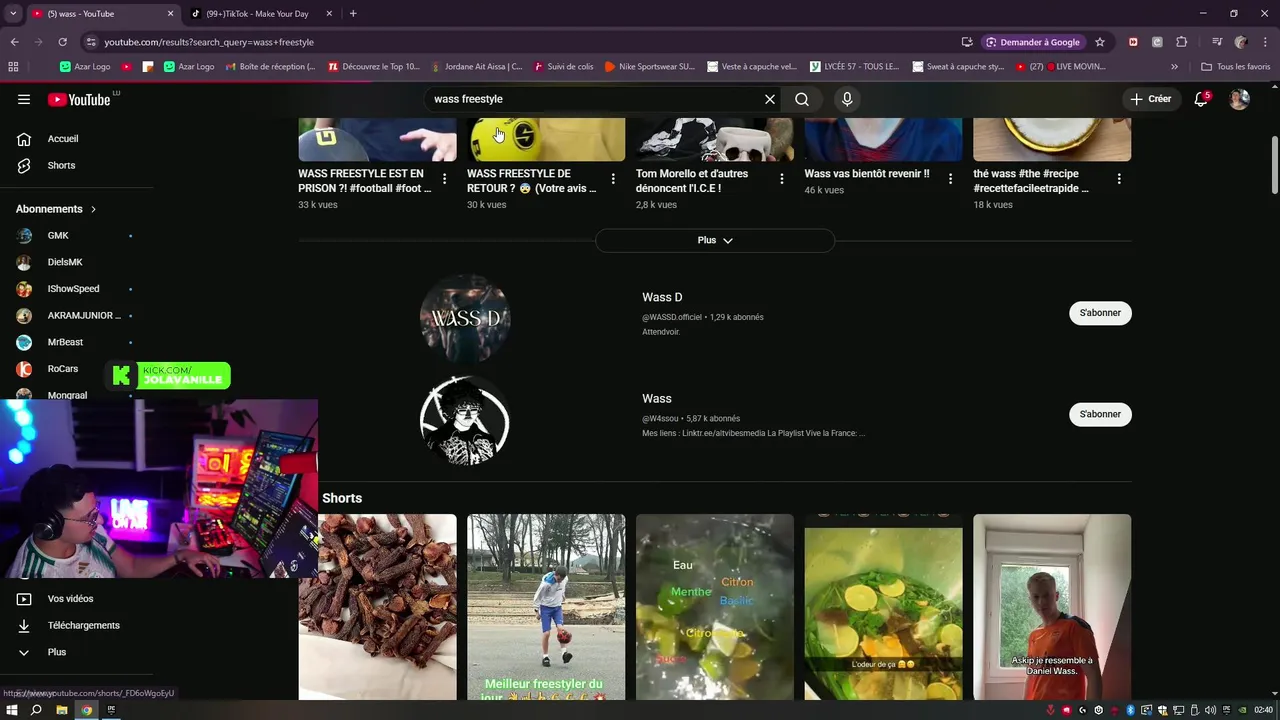The width and height of the screenshot is (1280, 720).
Task: Open the browser apps grid icon
Action: coord(13,67)
